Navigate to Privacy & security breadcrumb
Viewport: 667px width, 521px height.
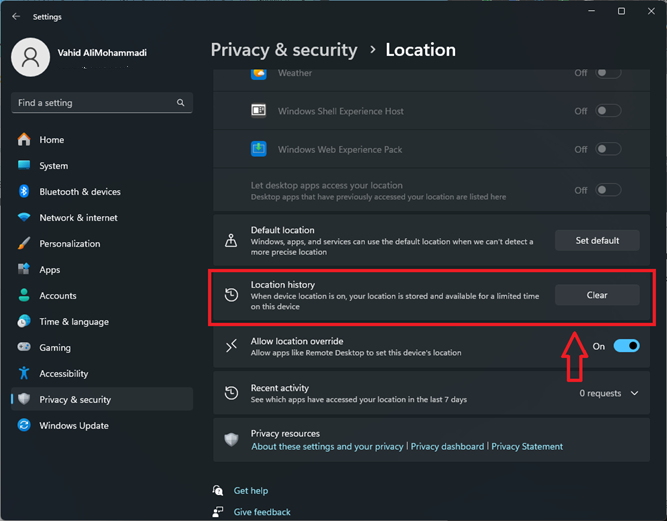(x=284, y=50)
